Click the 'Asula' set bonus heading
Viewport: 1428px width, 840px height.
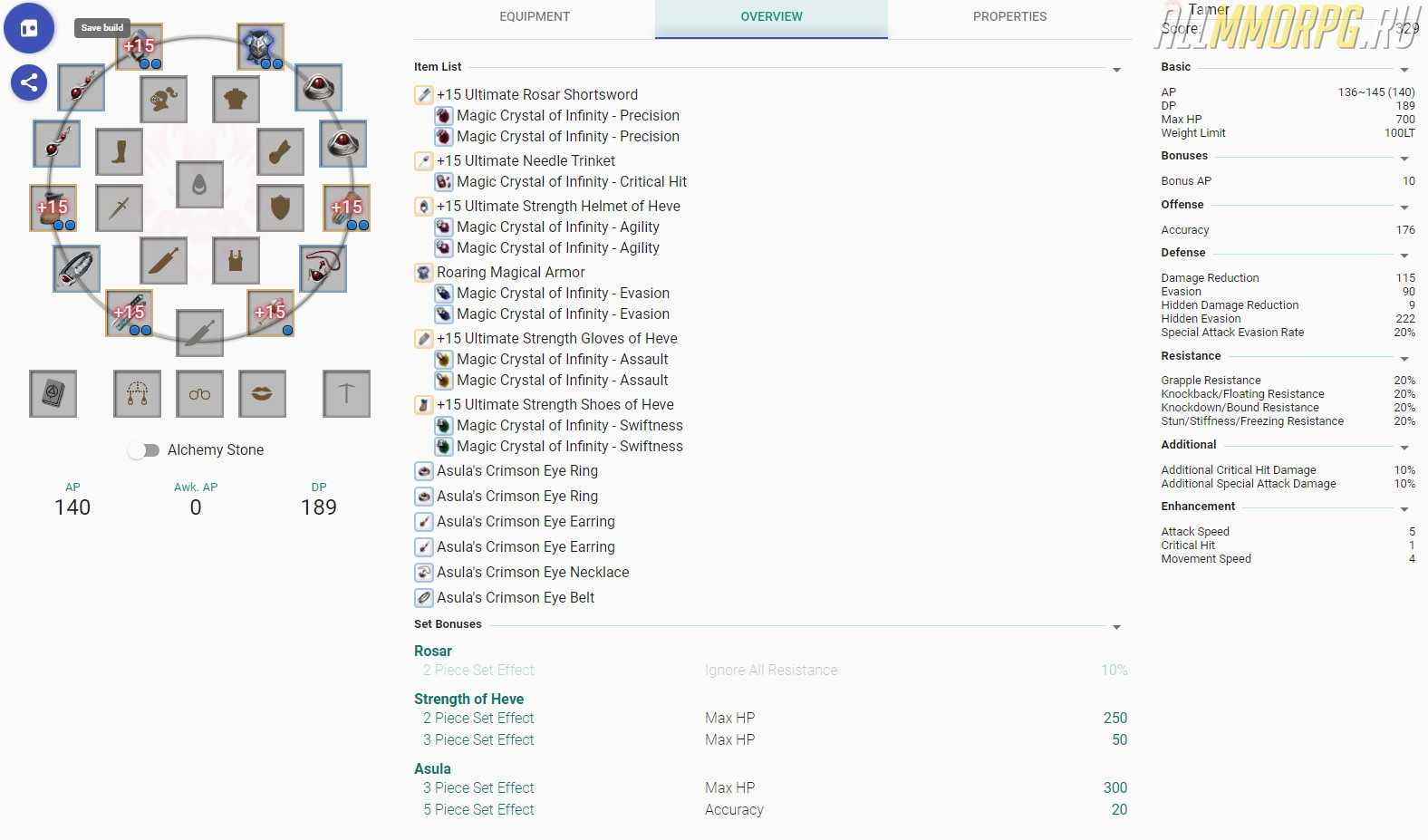(432, 768)
